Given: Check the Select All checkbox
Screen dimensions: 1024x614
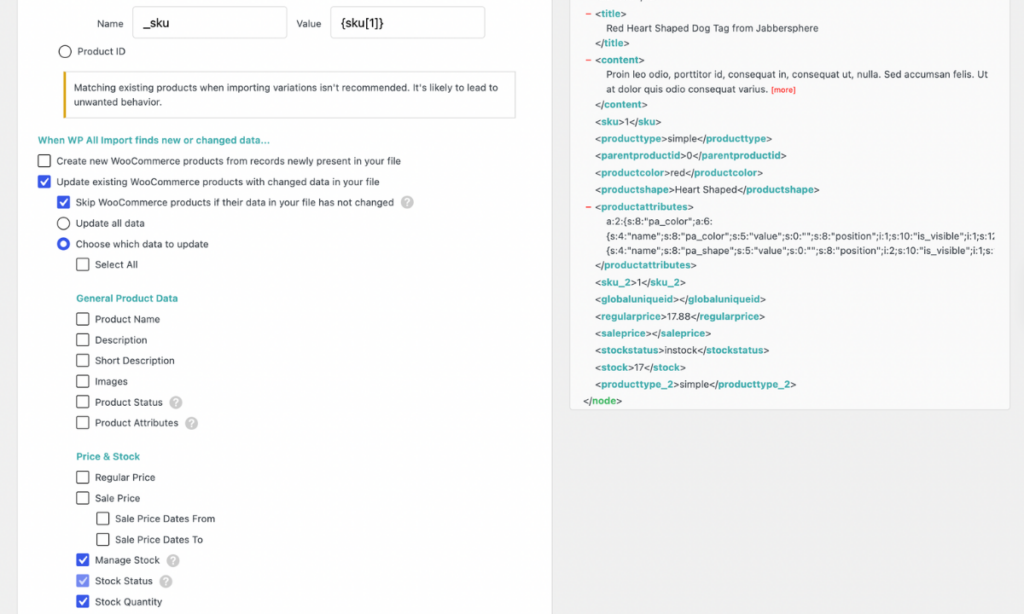Looking at the screenshot, I should coord(82,265).
